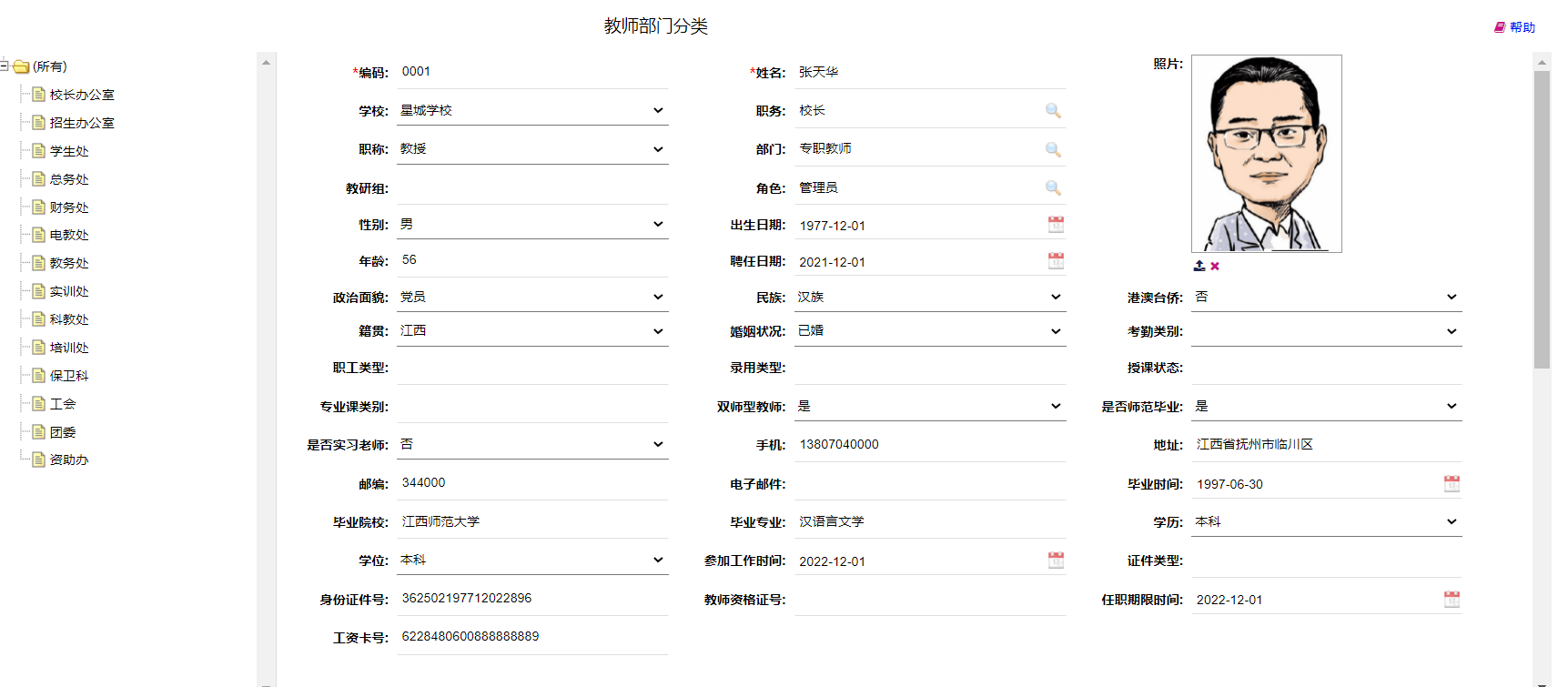Click the upload photo icon
Screen dimensions: 1568x687
tap(1199, 266)
